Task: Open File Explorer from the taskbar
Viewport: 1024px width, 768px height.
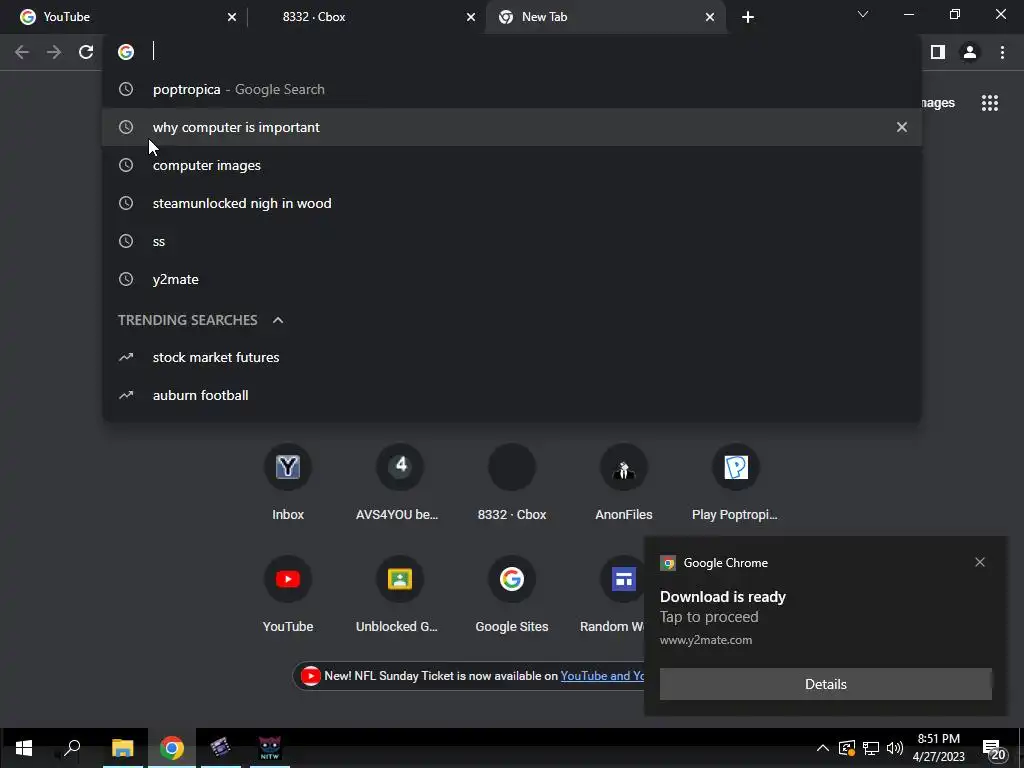Action: coord(122,748)
